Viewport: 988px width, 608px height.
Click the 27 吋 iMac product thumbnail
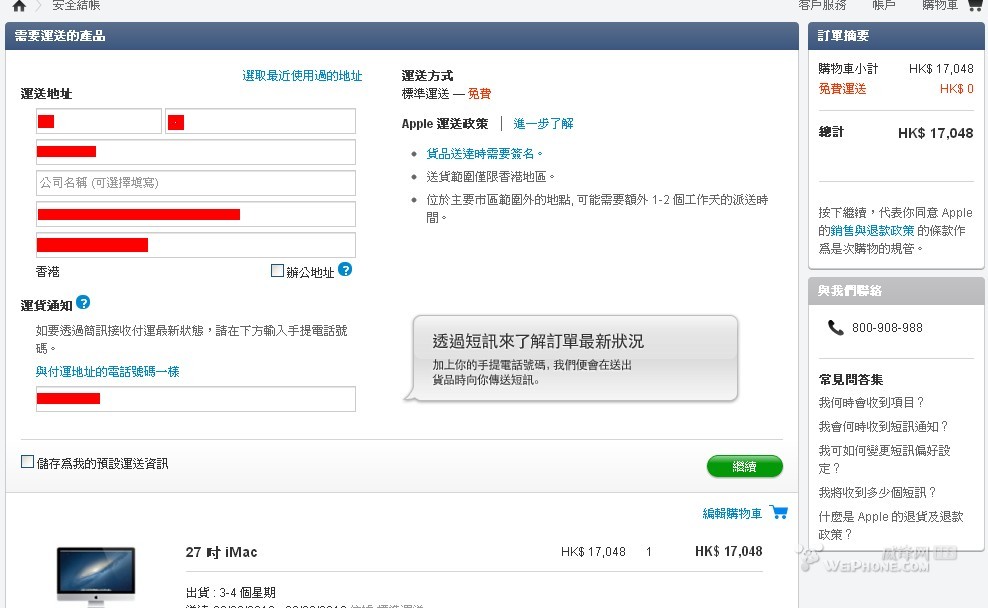[x=96, y=576]
